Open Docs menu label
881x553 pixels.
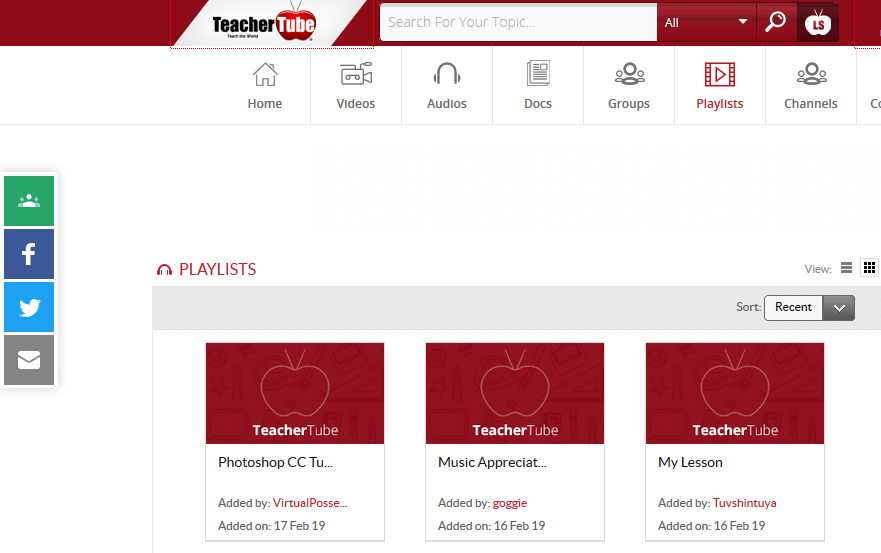538,104
